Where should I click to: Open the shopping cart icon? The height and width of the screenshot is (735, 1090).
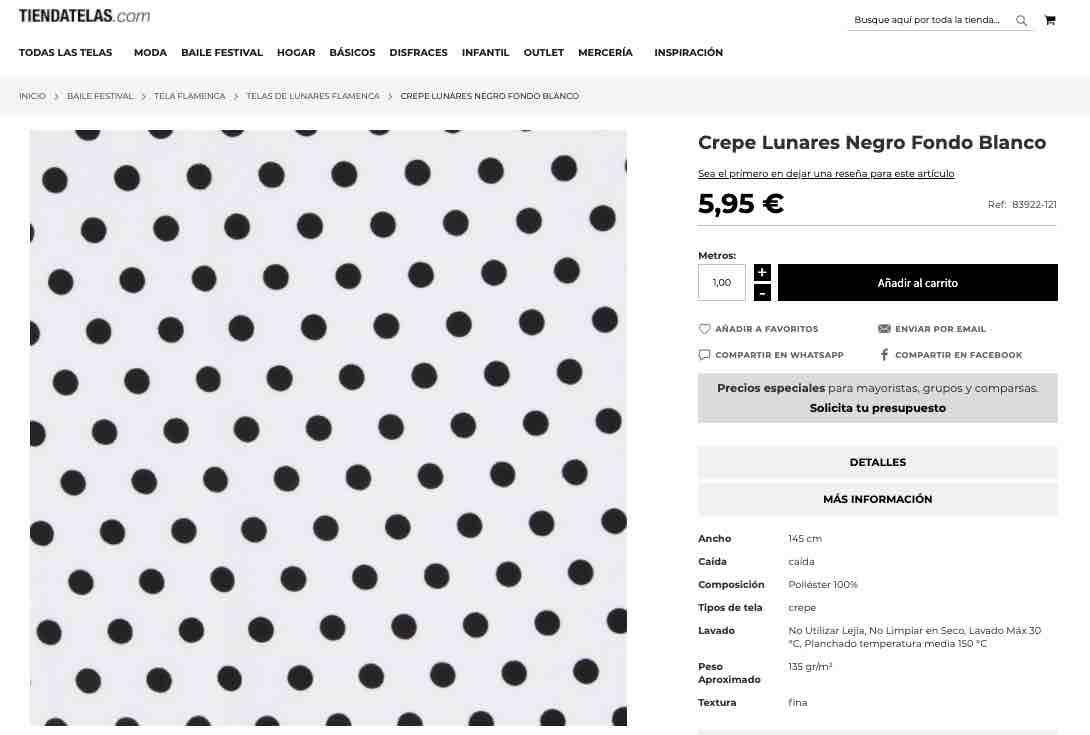click(1050, 20)
